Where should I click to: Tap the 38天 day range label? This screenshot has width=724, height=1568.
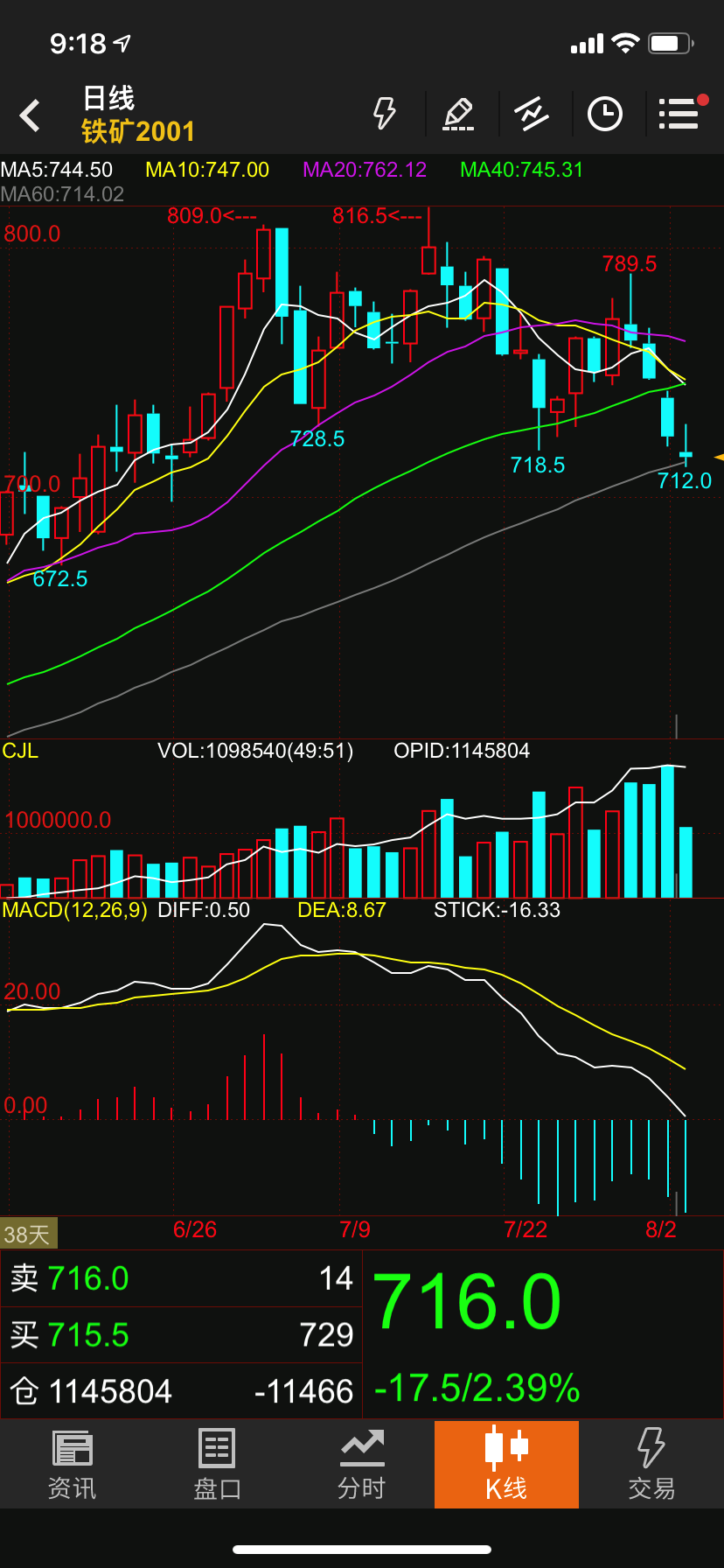coord(28,1234)
